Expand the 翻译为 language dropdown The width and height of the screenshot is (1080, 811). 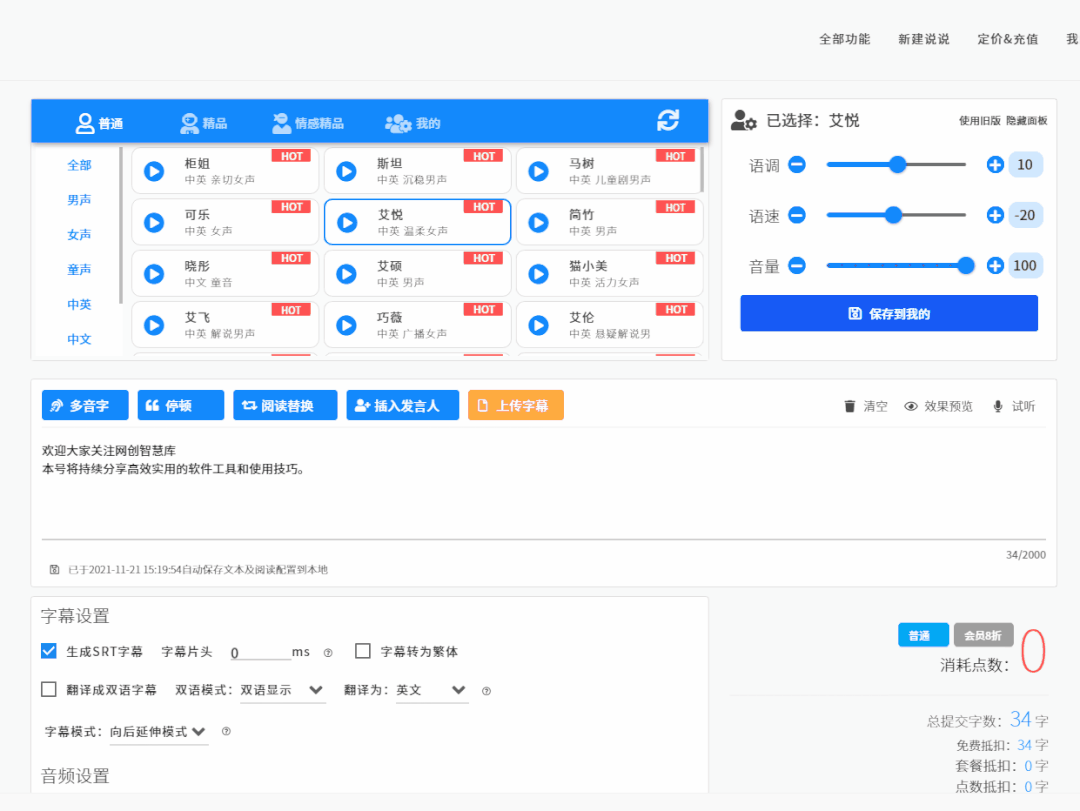pos(431,689)
